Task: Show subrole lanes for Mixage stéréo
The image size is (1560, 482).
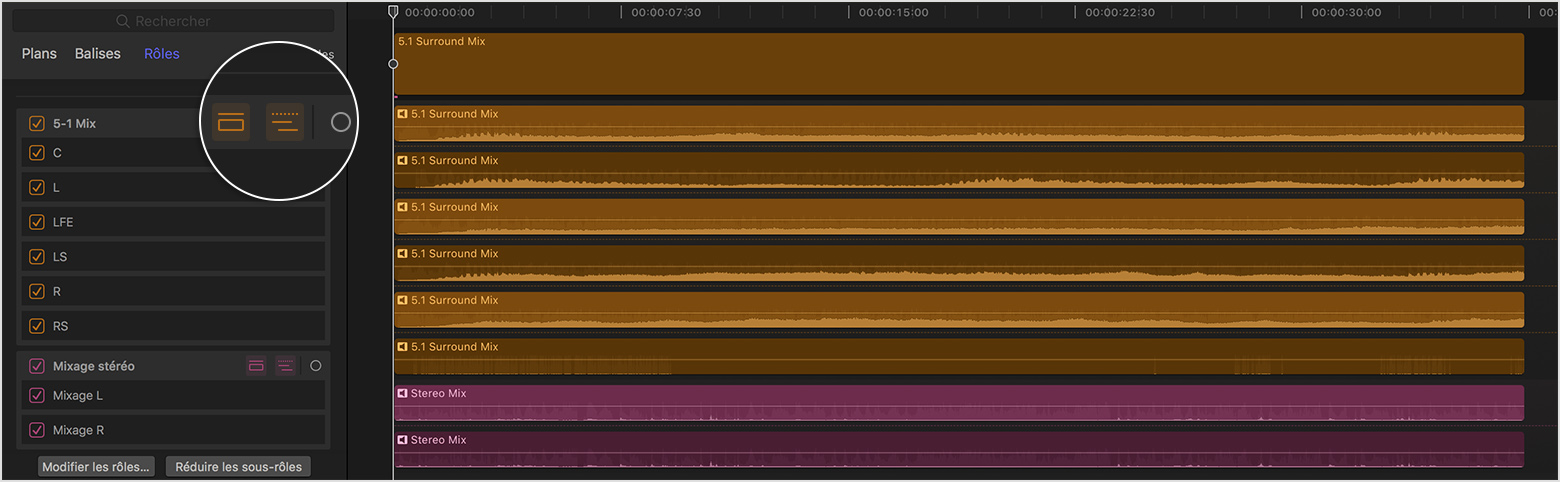Action: [x=286, y=366]
